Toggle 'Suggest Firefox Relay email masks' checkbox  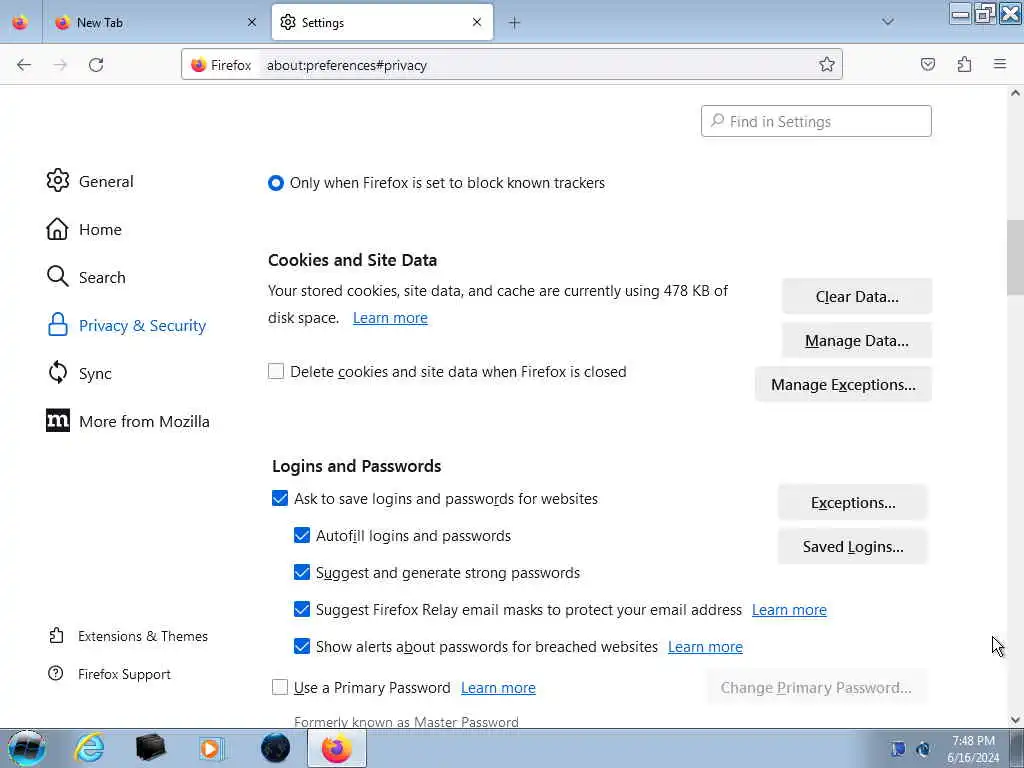coord(302,609)
